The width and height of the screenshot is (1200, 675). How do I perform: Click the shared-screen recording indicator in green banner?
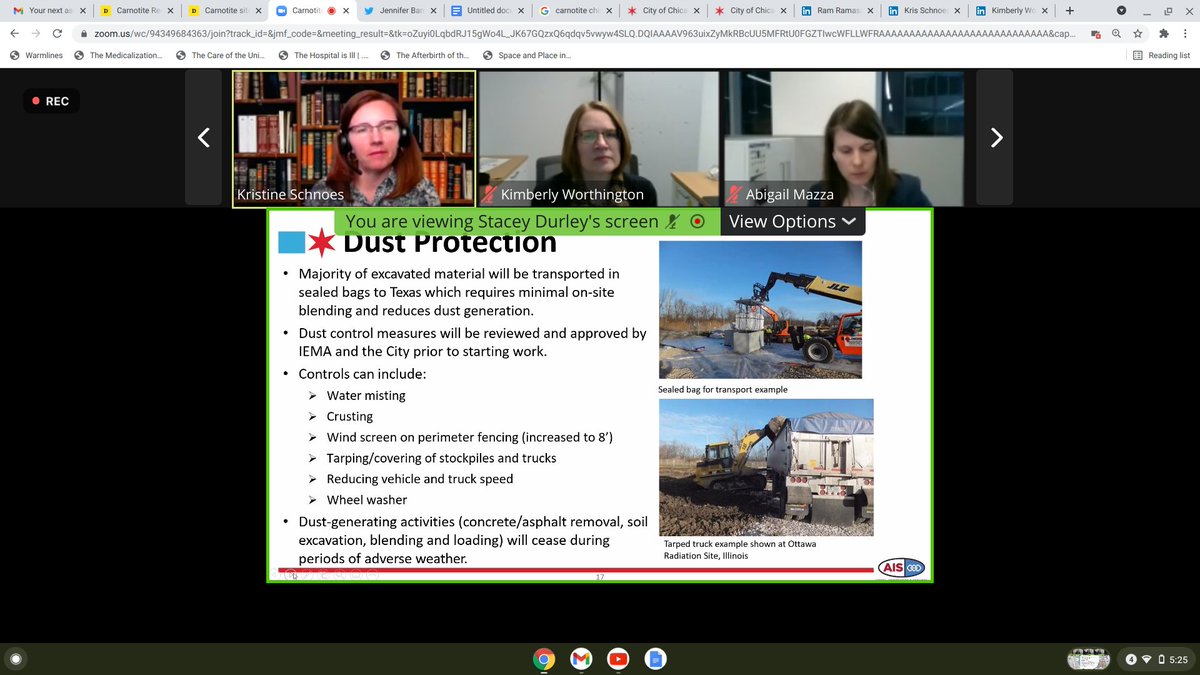(x=698, y=222)
